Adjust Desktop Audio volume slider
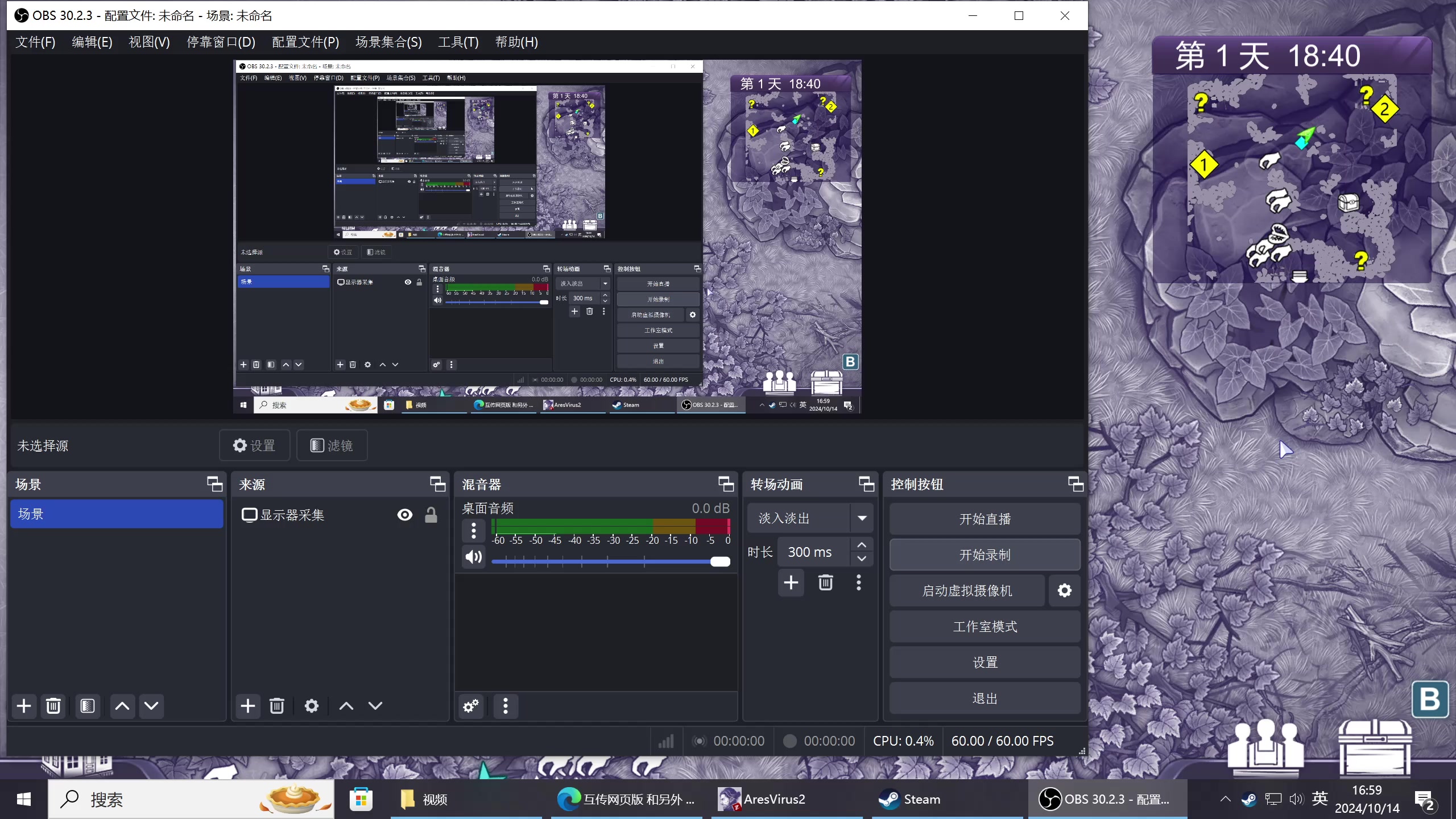The height and width of the screenshot is (819, 1456). [610, 561]
